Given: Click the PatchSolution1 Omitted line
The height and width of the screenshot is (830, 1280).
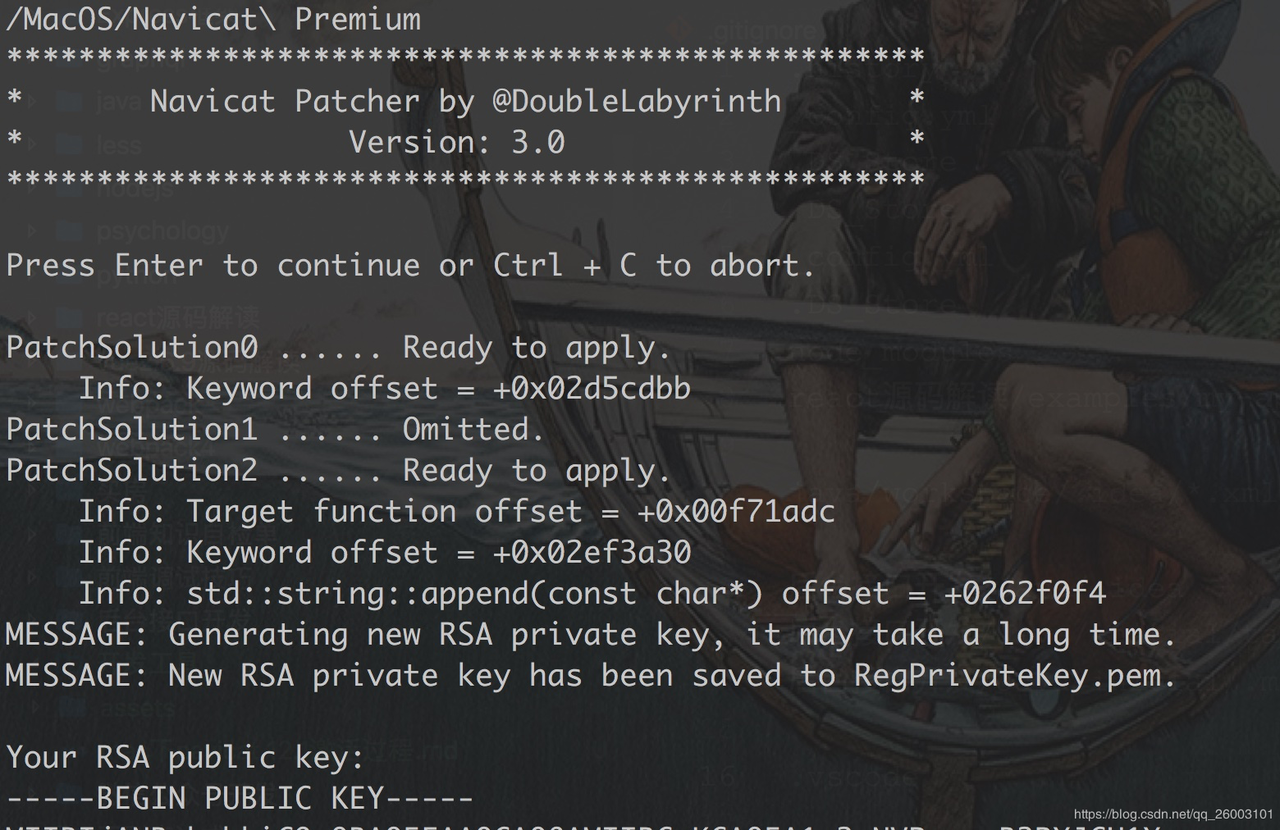Looking at the screenshot, I should (x=275, y=430).
